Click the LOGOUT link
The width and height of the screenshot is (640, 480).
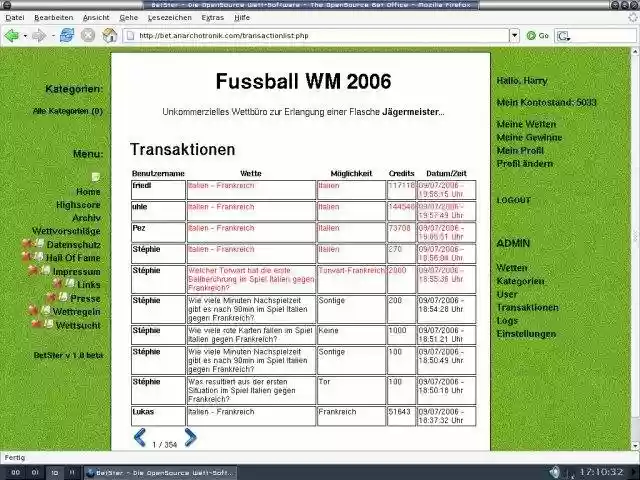[513, 200]
